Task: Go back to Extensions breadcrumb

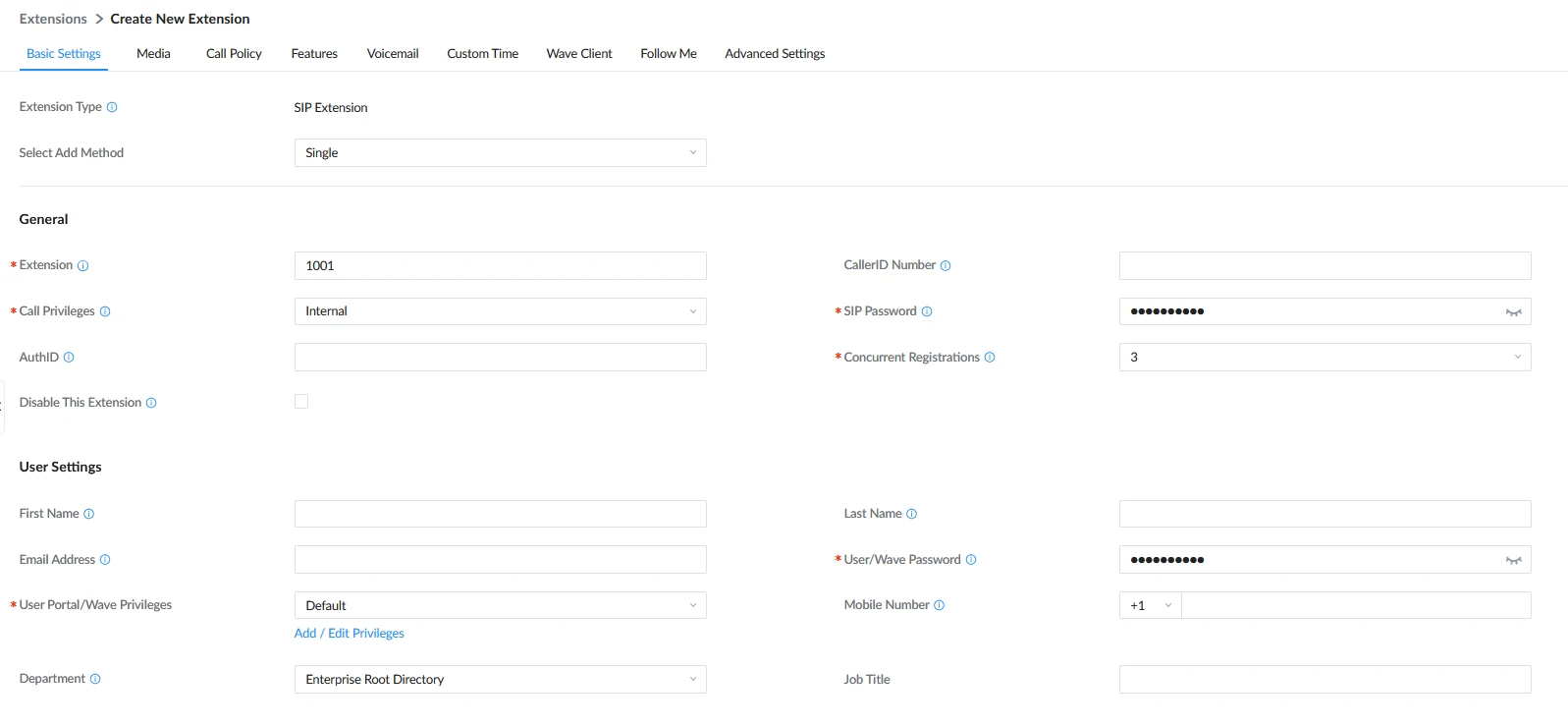Action: (53, 19)
